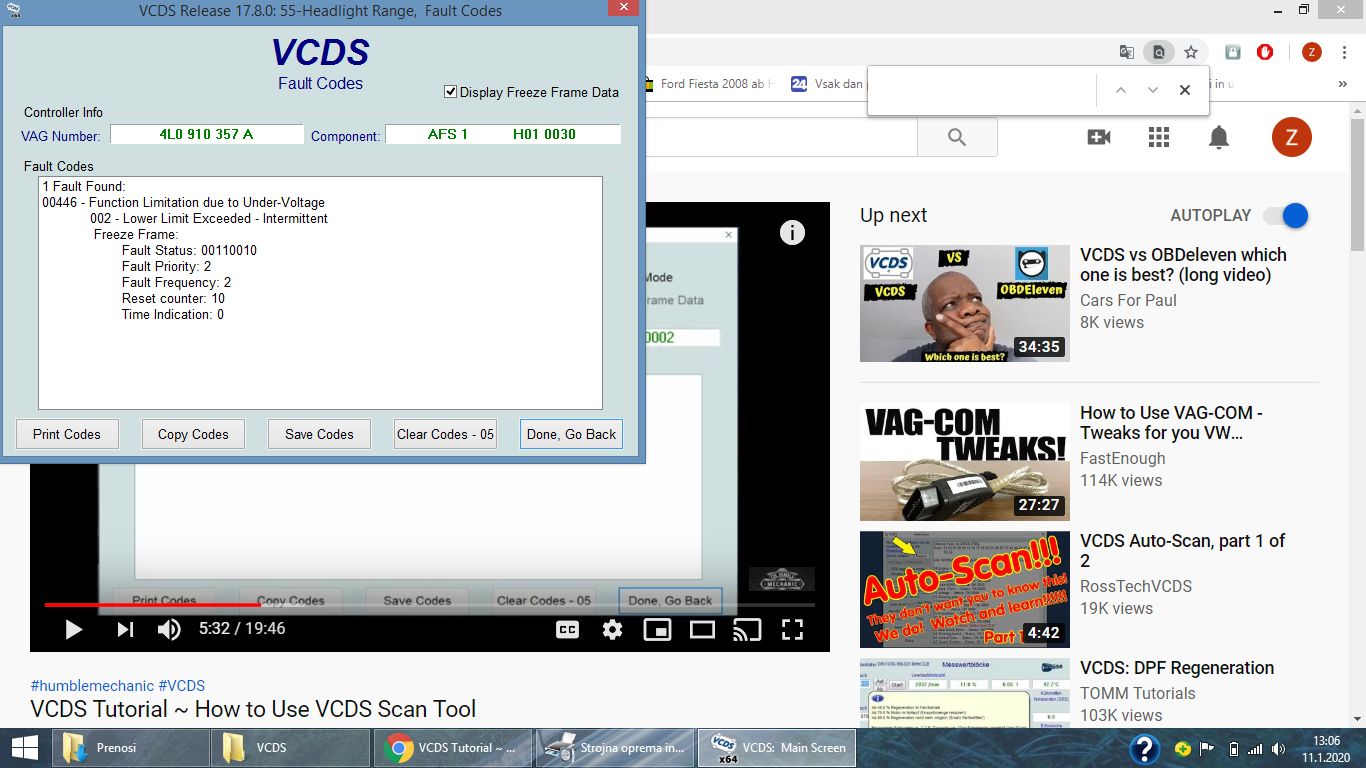Open Strojna oprema in taskbar
Viewport: 1366px width, 768px height.
click(614, 747)
